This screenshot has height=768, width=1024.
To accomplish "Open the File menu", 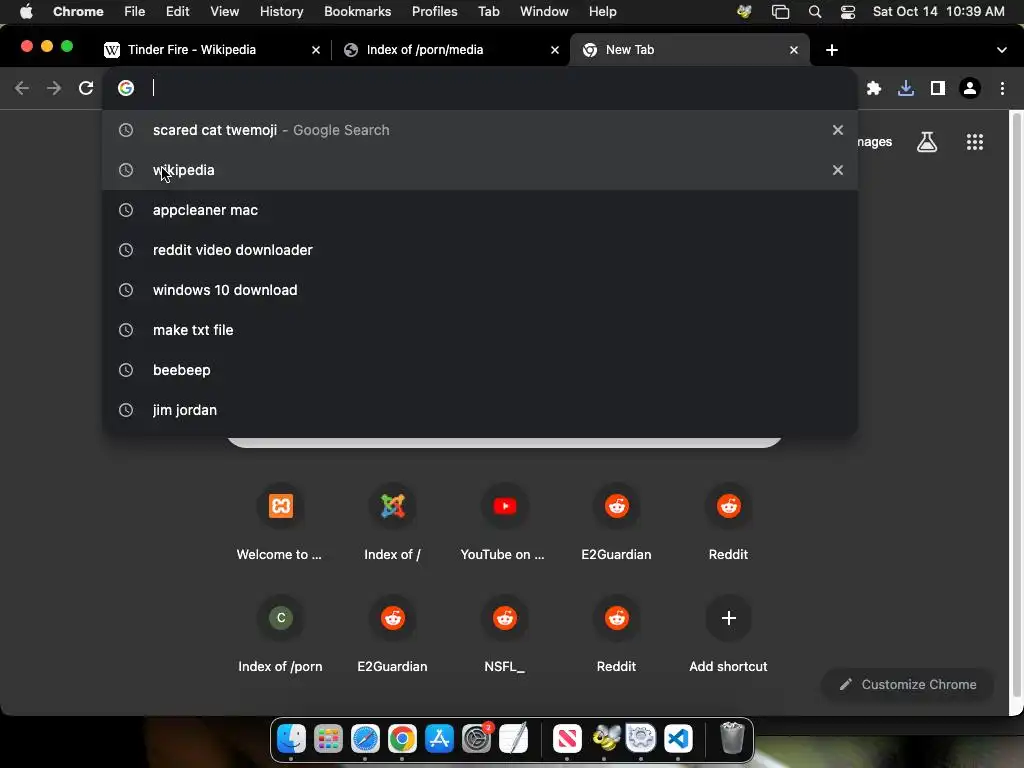I will tap(135, 12).
